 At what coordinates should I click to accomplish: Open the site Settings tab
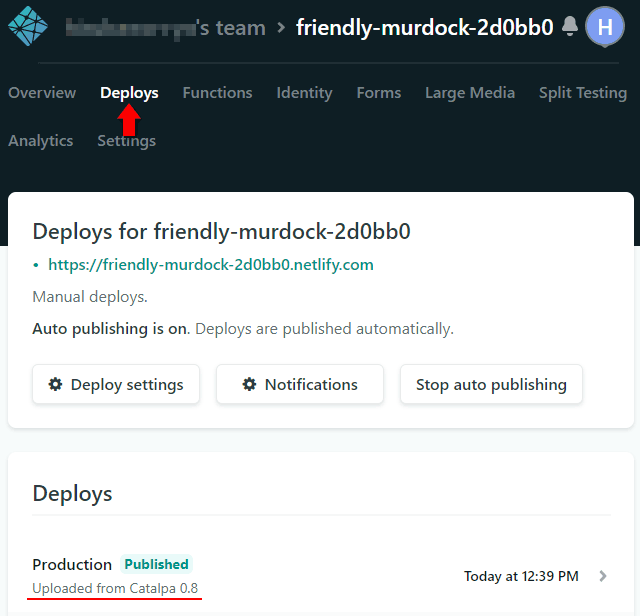(x=126, y=141)
